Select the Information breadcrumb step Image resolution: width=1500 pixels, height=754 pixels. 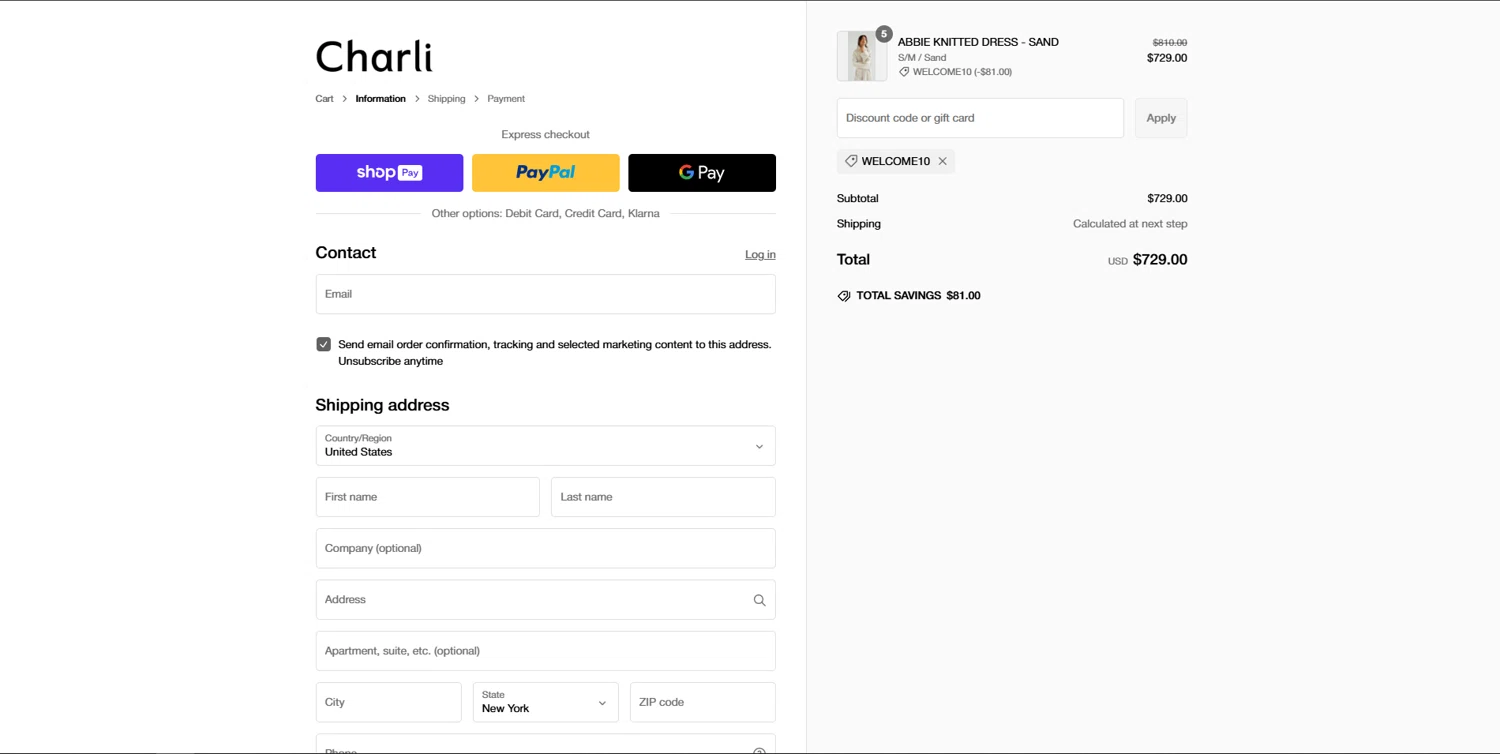tap(381, 99)
